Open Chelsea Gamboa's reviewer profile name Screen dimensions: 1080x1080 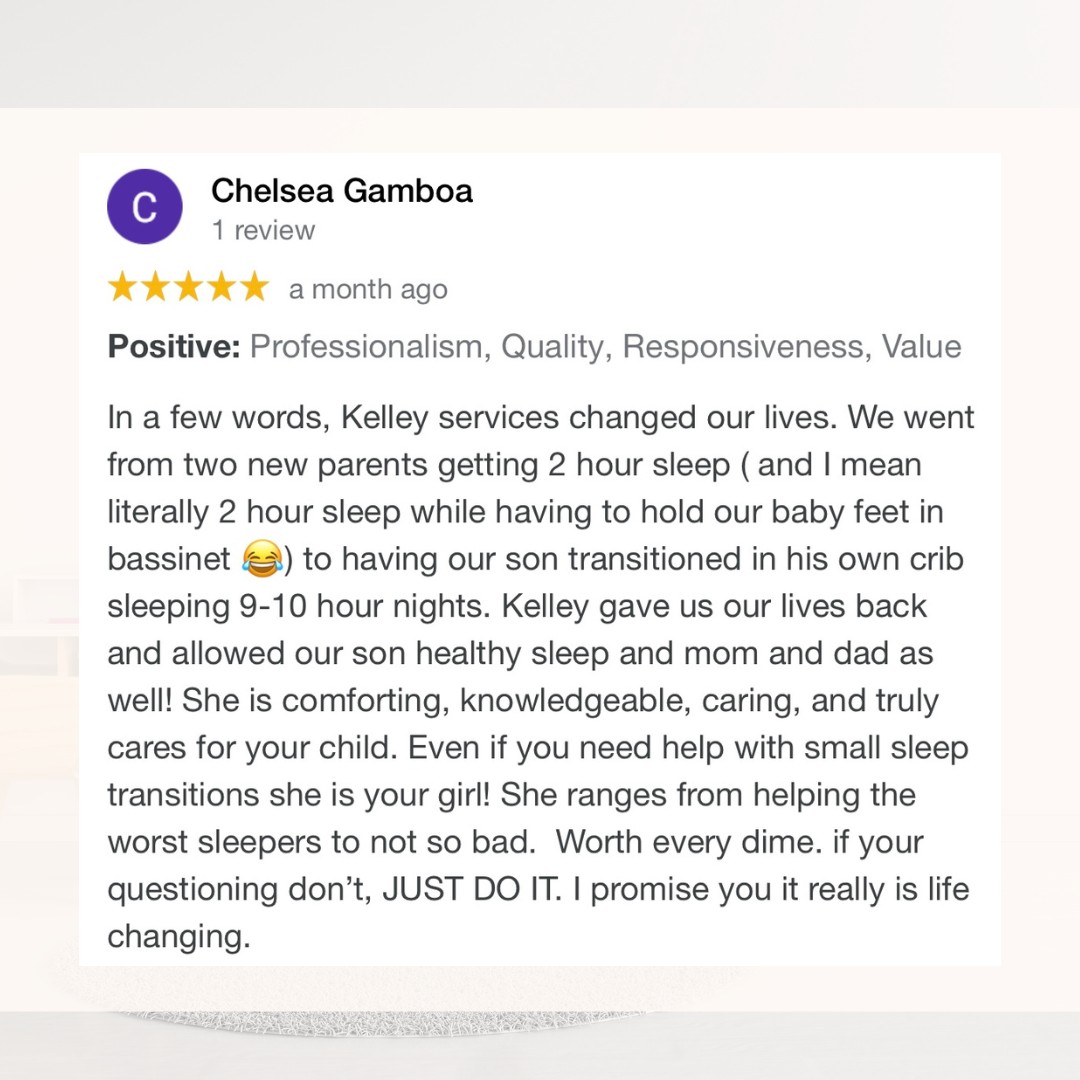point(342,191)
